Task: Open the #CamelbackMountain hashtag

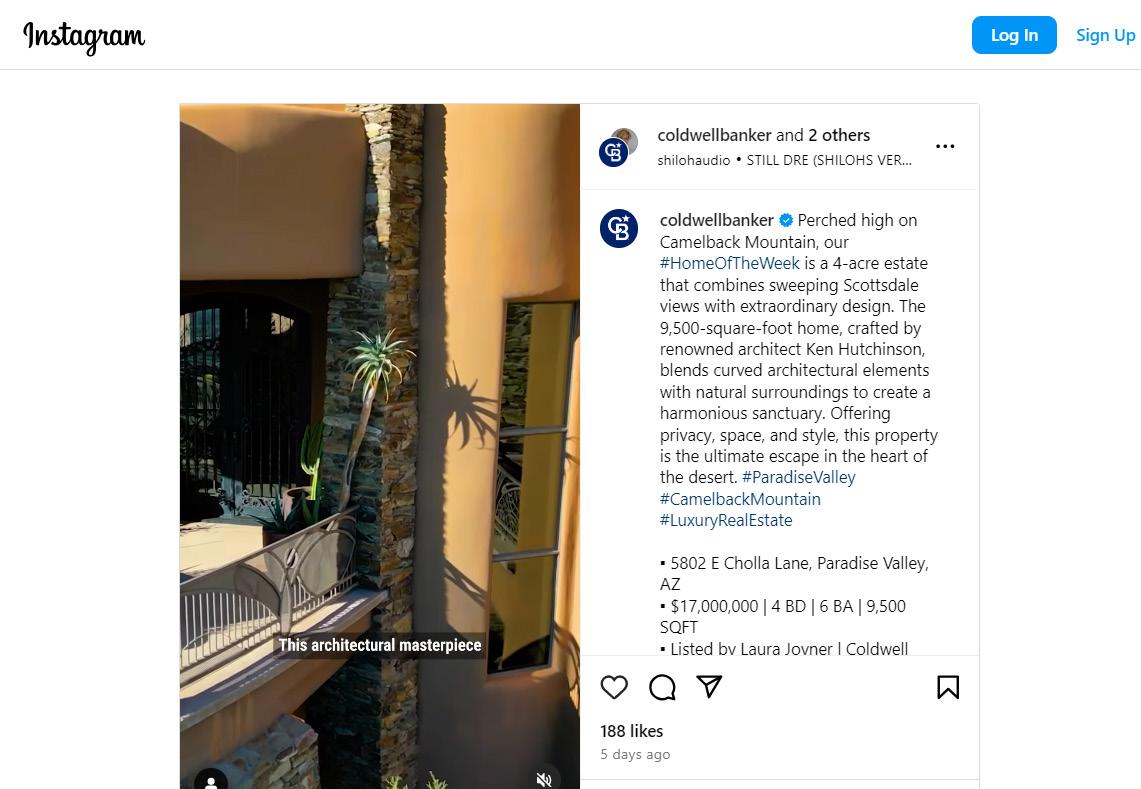Action: [740, 499]
